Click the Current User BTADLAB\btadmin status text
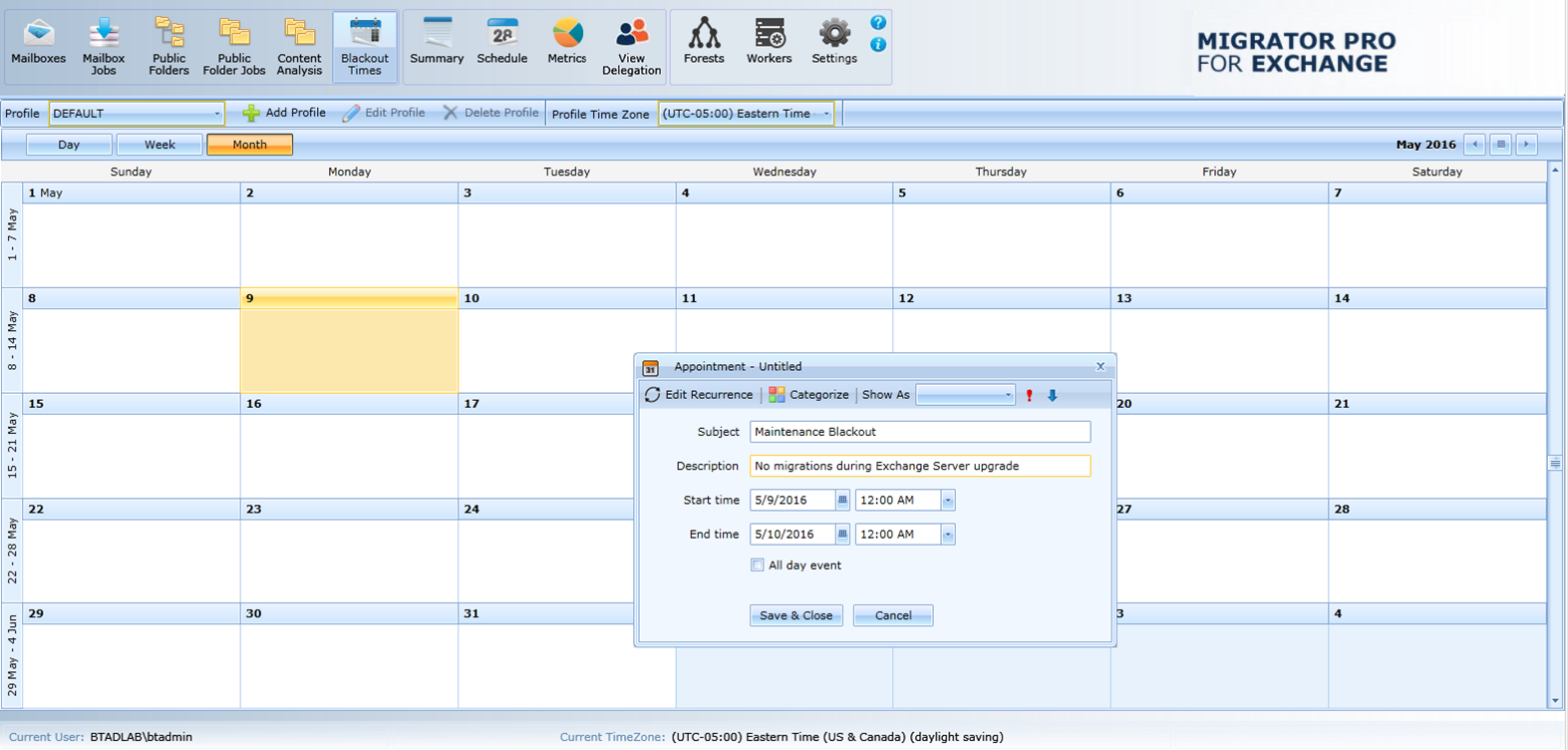The height and width of the screenshot is (750, 1568). pos(101,737)
